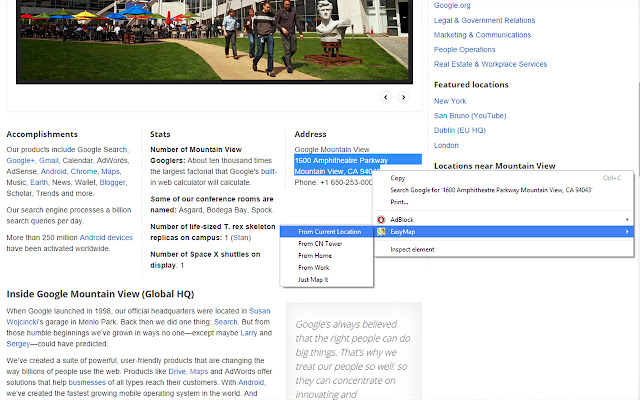The image size is (640, 400).
Task: Click the Featured locations heading
Action: (x=471, y=84)
